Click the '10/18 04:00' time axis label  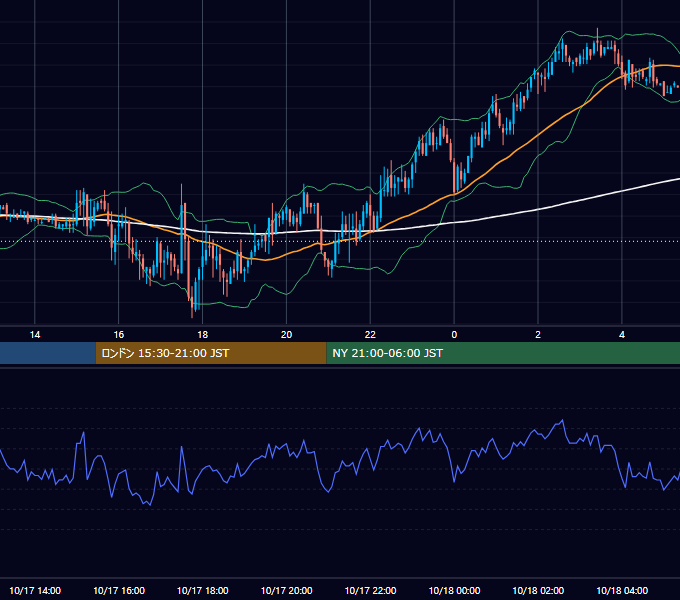(622, 590)
